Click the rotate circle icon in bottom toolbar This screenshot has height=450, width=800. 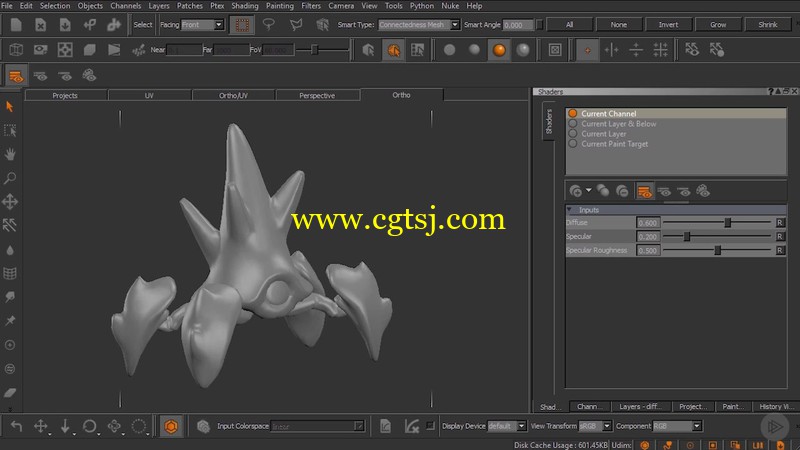coord(90,426)
